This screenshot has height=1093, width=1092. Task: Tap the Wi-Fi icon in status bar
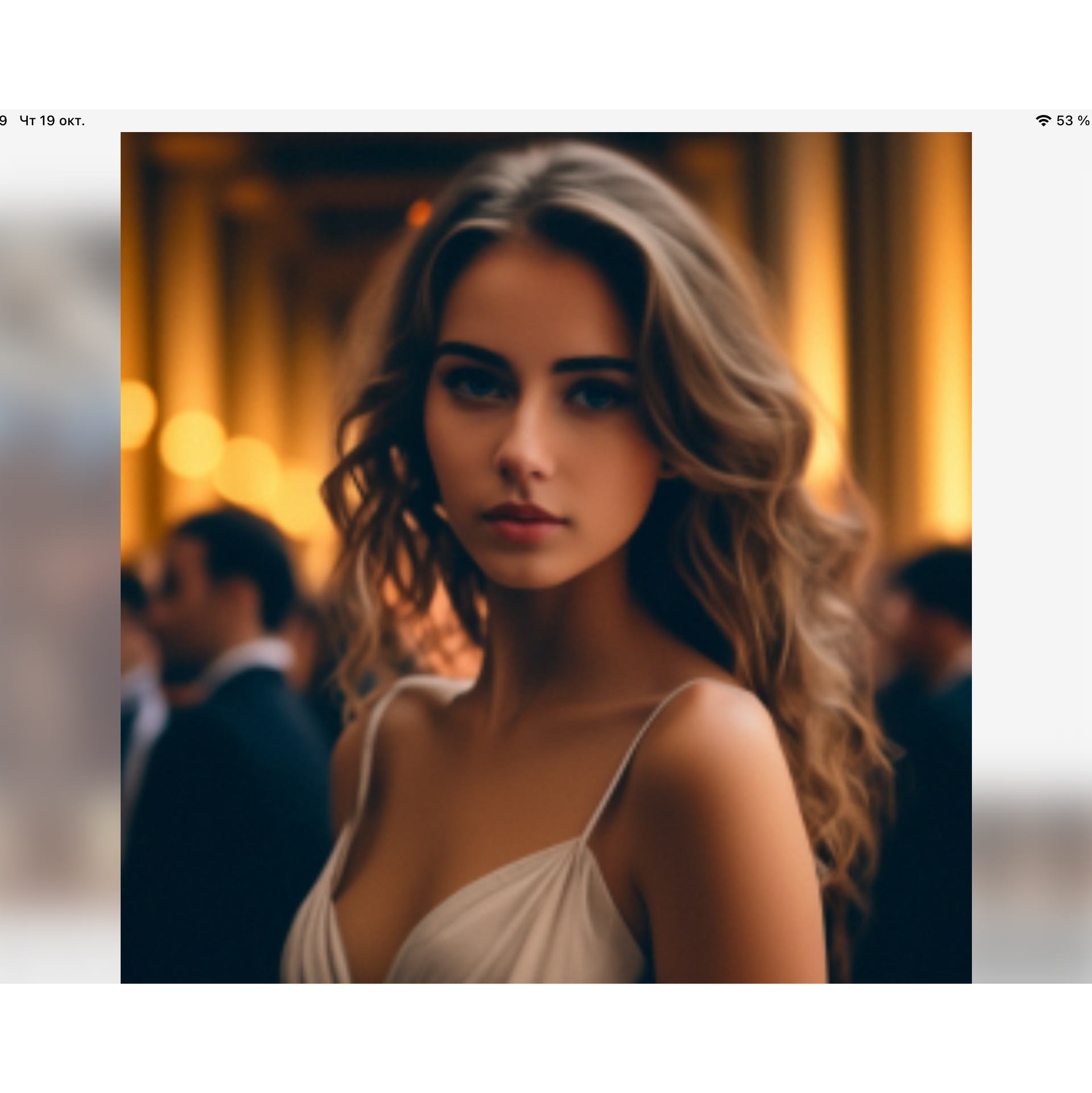pyautogui.click(x=1043, y=121)
